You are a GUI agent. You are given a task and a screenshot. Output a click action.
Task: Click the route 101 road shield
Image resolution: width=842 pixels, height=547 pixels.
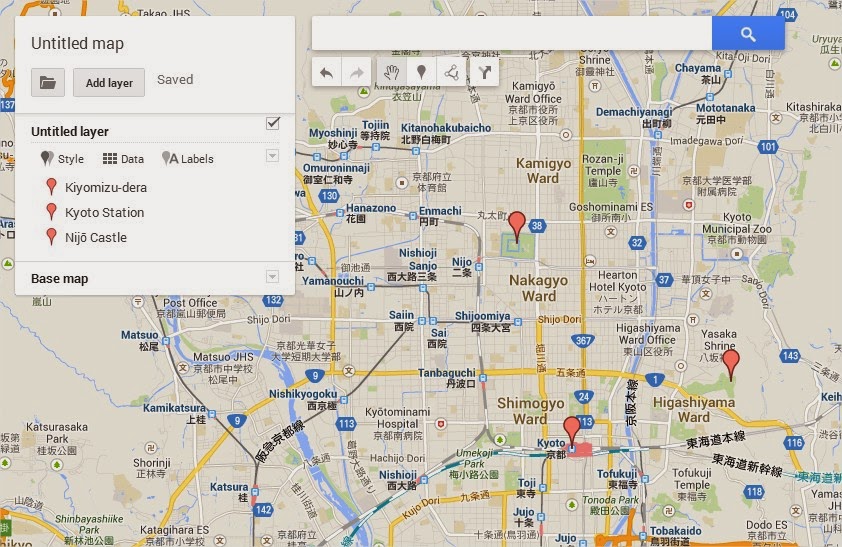coord(768,147)
